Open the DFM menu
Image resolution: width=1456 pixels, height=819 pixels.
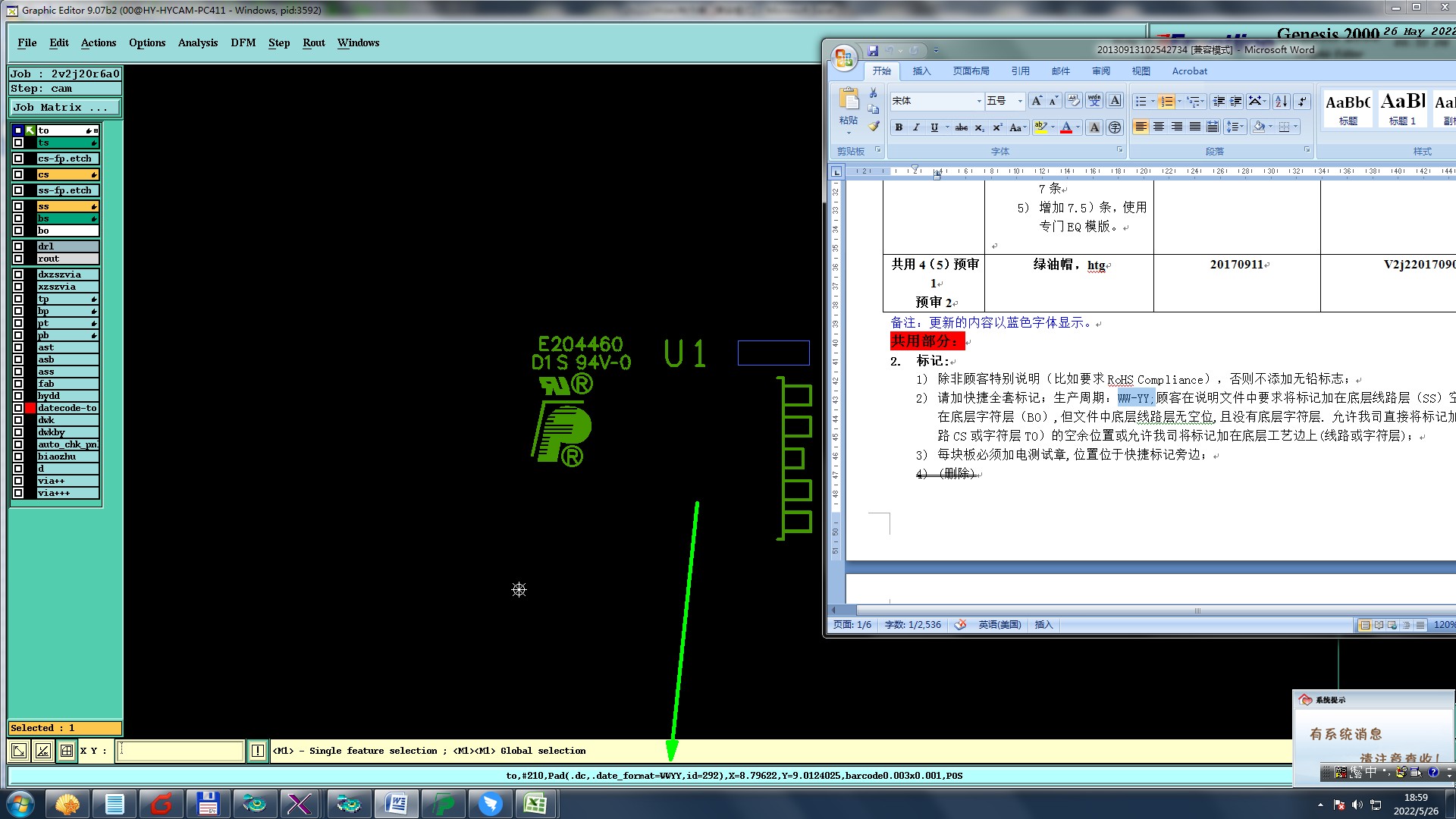tap(243, 42)
